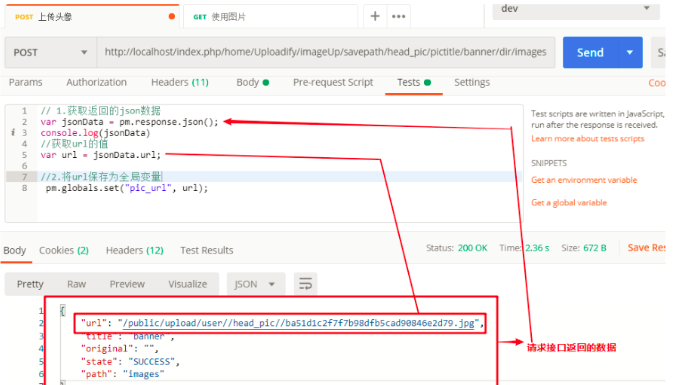Open the tab options ellipsis menu
Screen dimensions: 675x385
pos(398,16)
